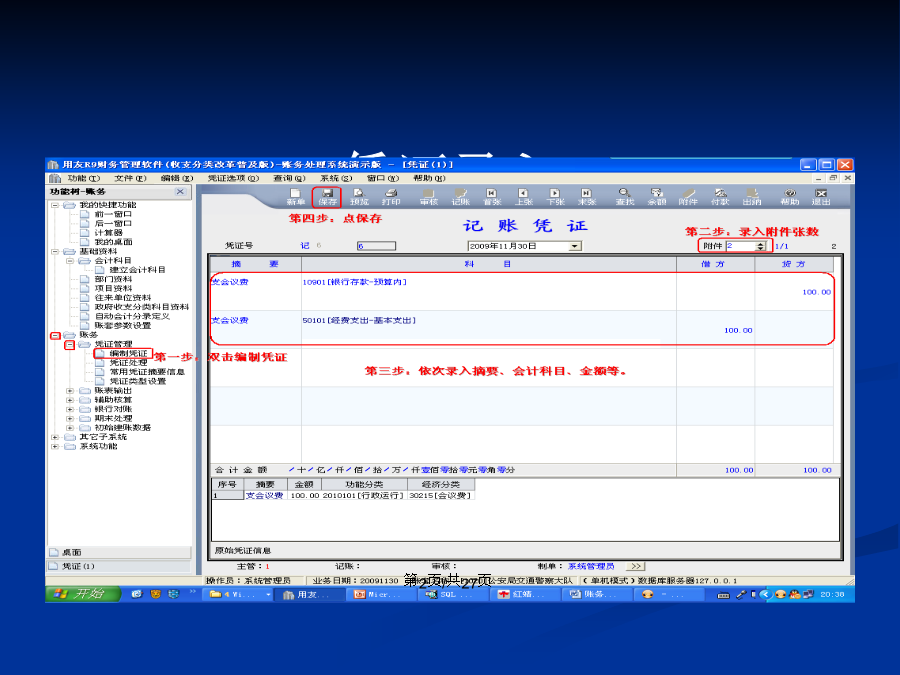Open 帮助 menu in menu bar
The image size is (900, 675).
coord(429,179)
